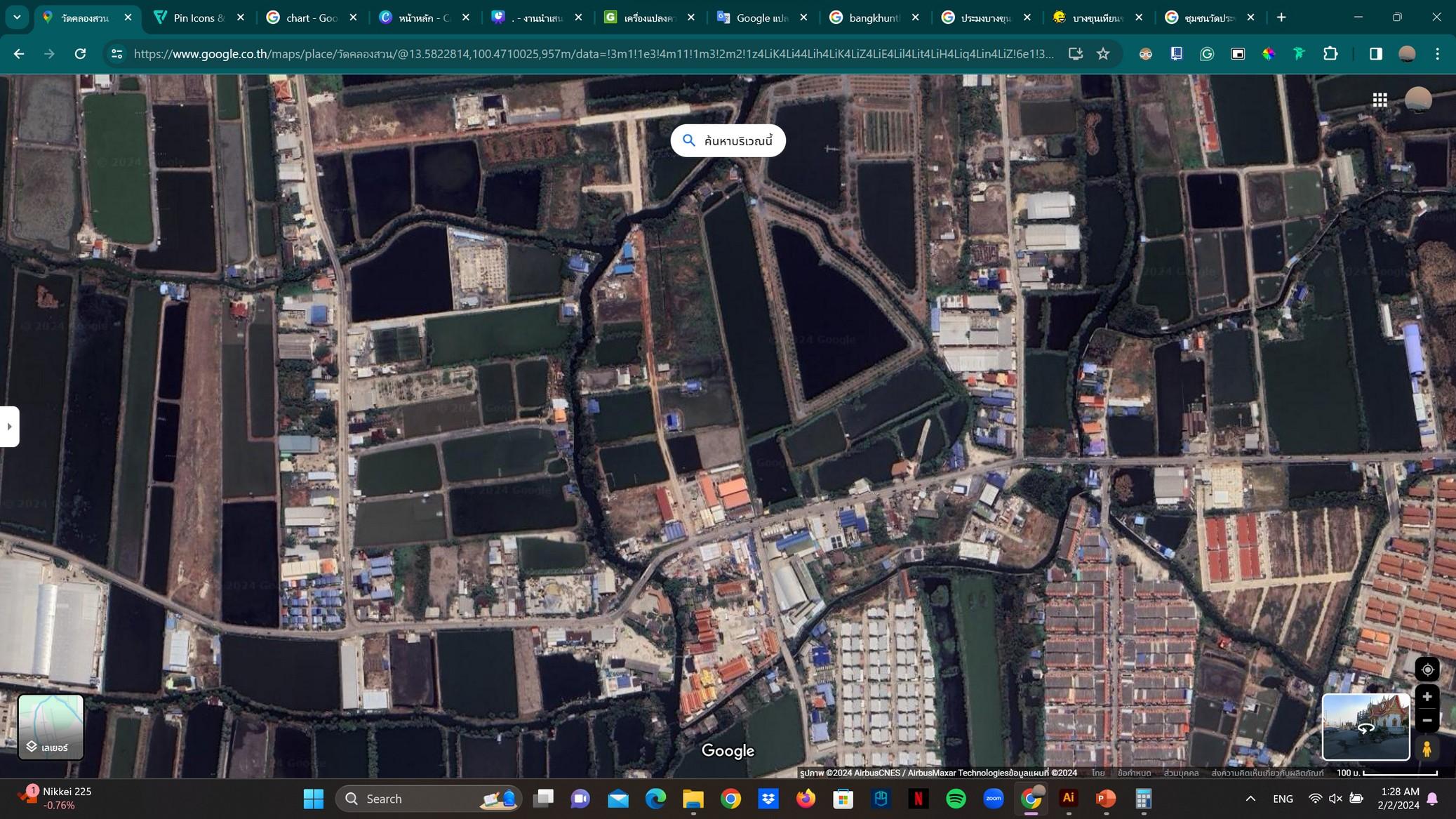Click the ค้นหาบริเวณนี้ search this area button
The width and height of the screenshot is (1456, 819).
point(728,141)
